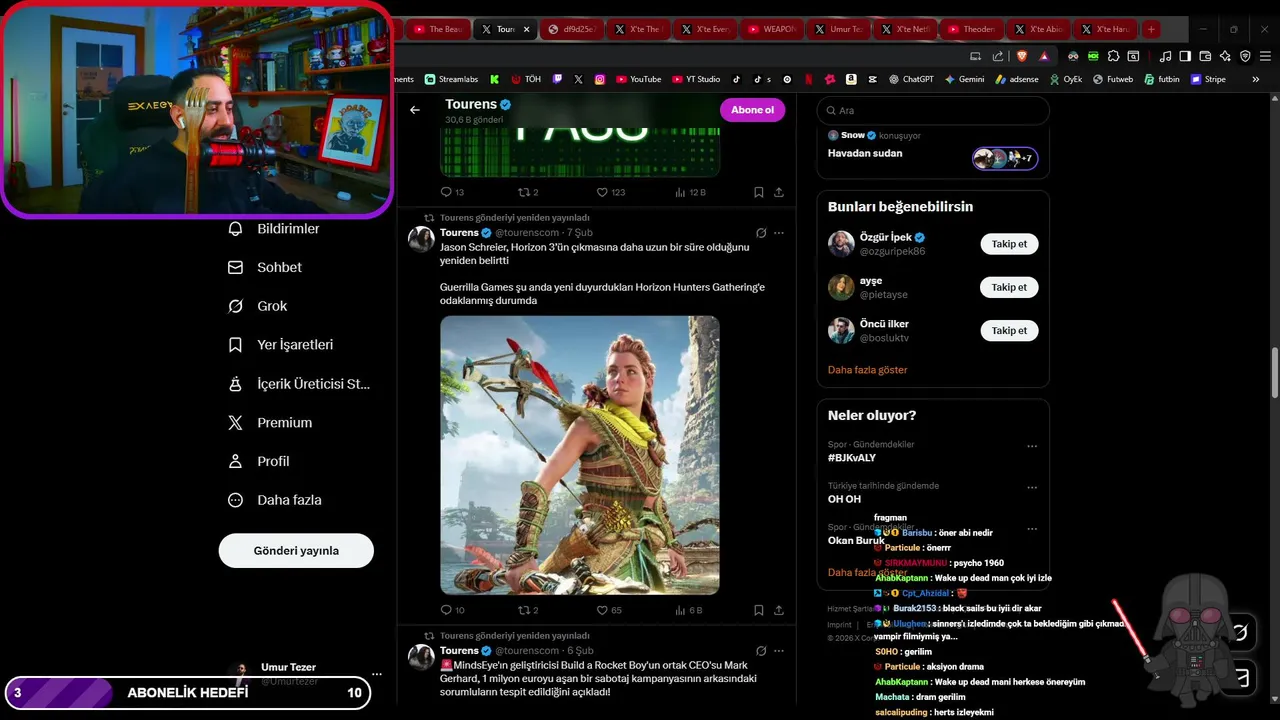The width and height of the screenshot is (1280, 720).
Task: Open Grok icon on the MindsEye post
Action: tap(761, 651)
